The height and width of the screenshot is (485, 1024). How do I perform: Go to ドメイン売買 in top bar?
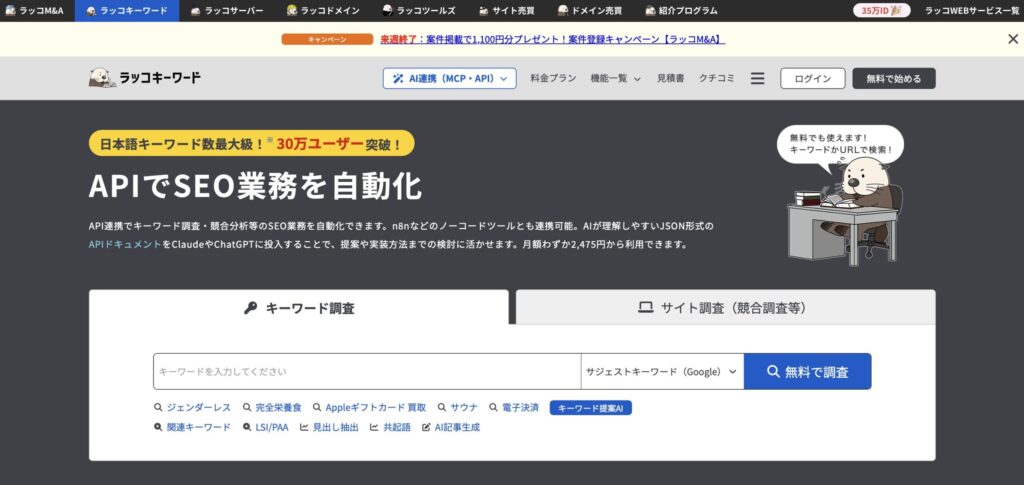point(590,10)
